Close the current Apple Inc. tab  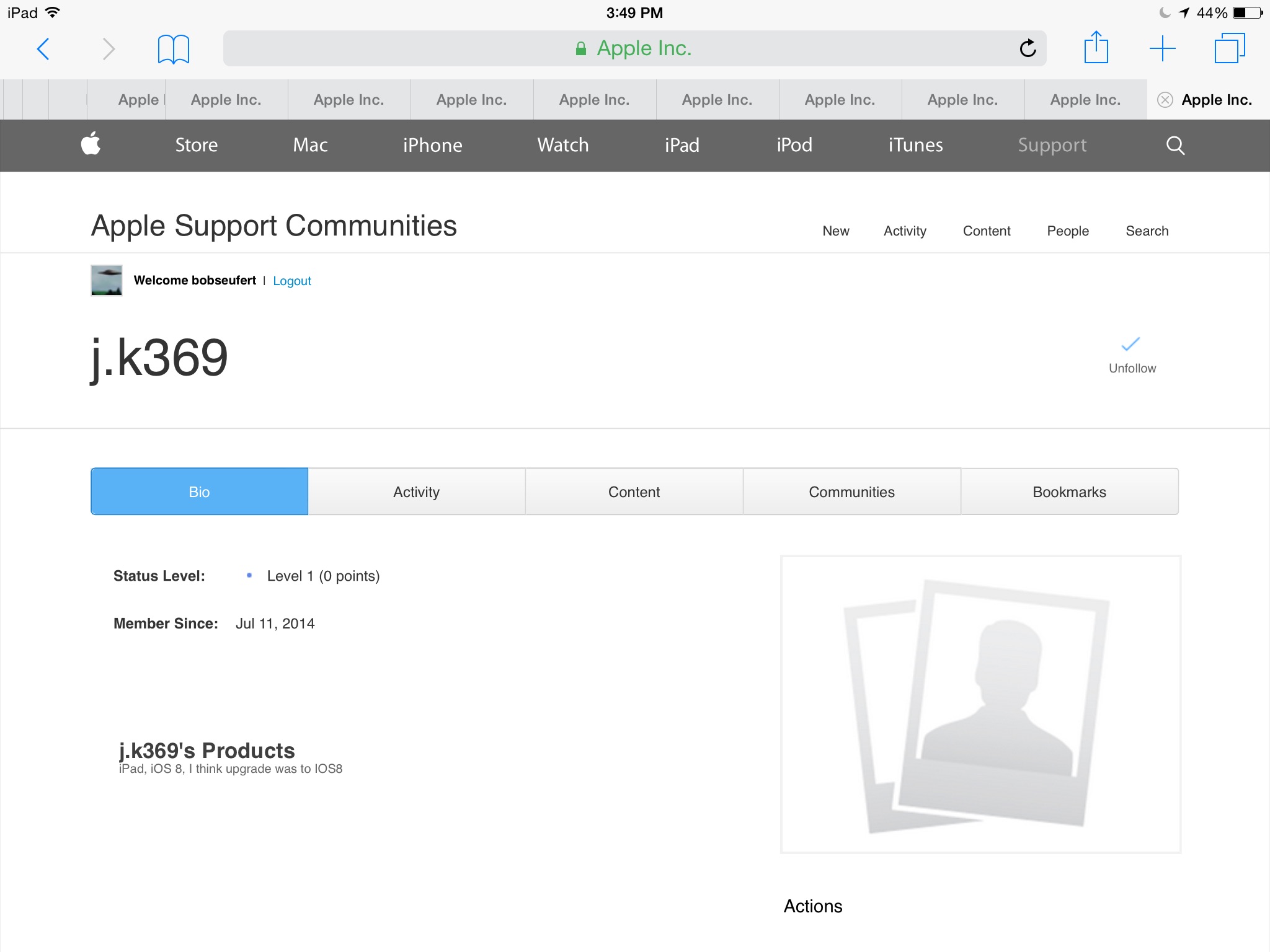pyautogui.click(x=1165, y=100)
